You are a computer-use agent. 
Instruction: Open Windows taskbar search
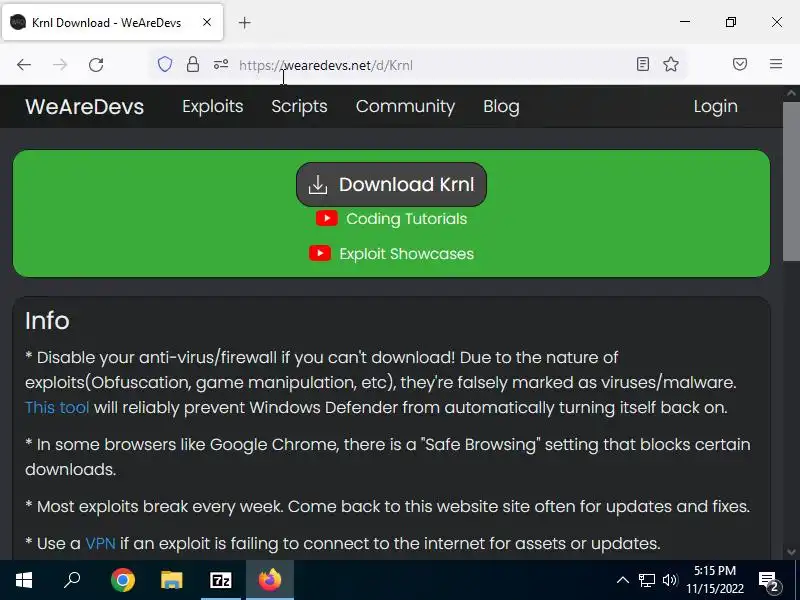(x=72, y=580)
